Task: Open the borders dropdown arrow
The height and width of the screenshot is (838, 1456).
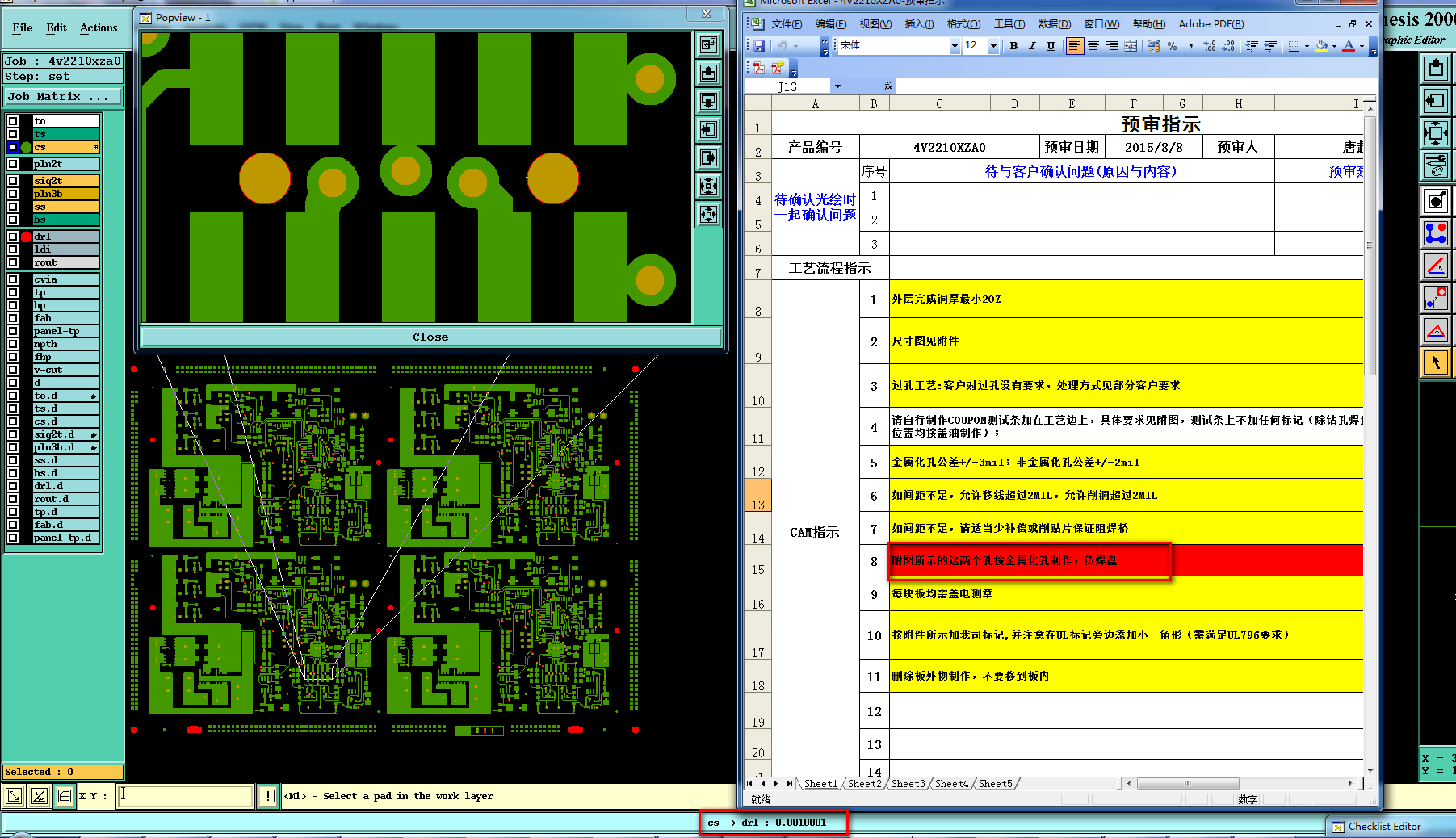Action: (1306, 46)
